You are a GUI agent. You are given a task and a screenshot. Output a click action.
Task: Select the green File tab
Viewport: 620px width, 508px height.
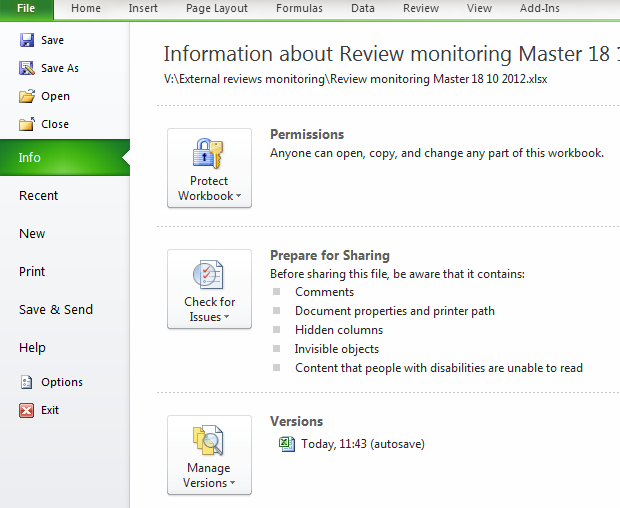[25, 9]
